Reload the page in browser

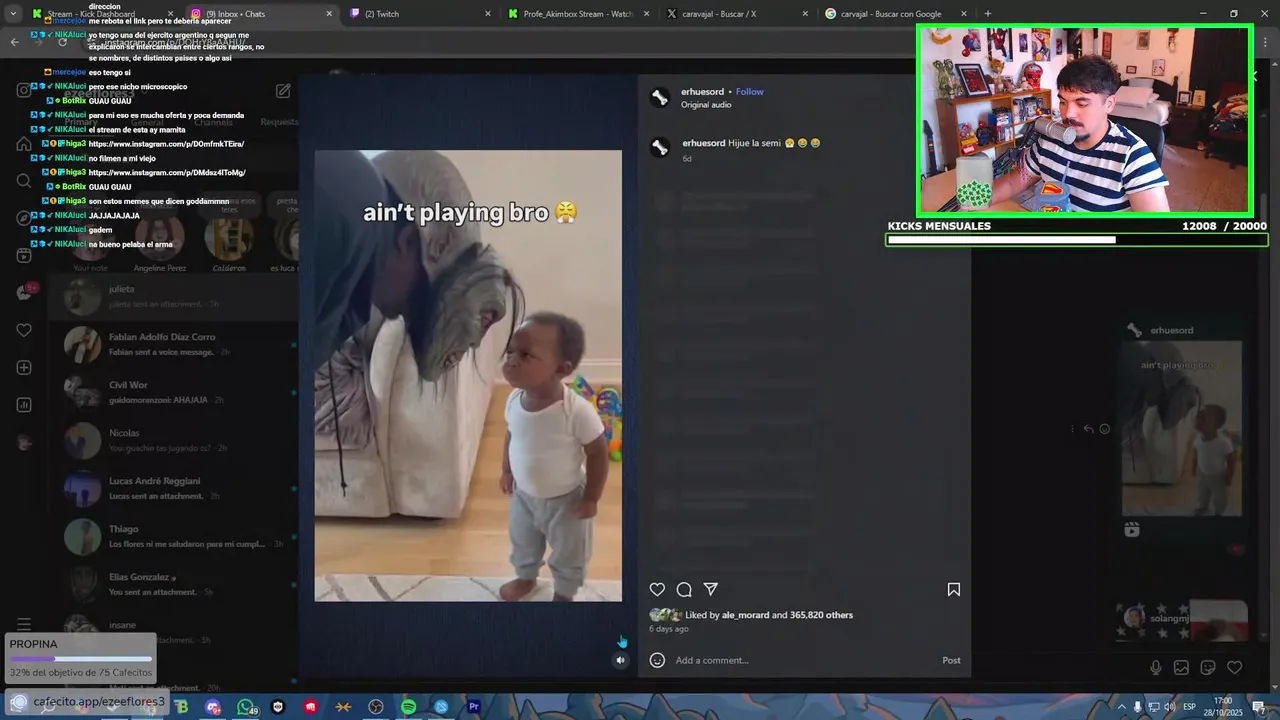63,42
